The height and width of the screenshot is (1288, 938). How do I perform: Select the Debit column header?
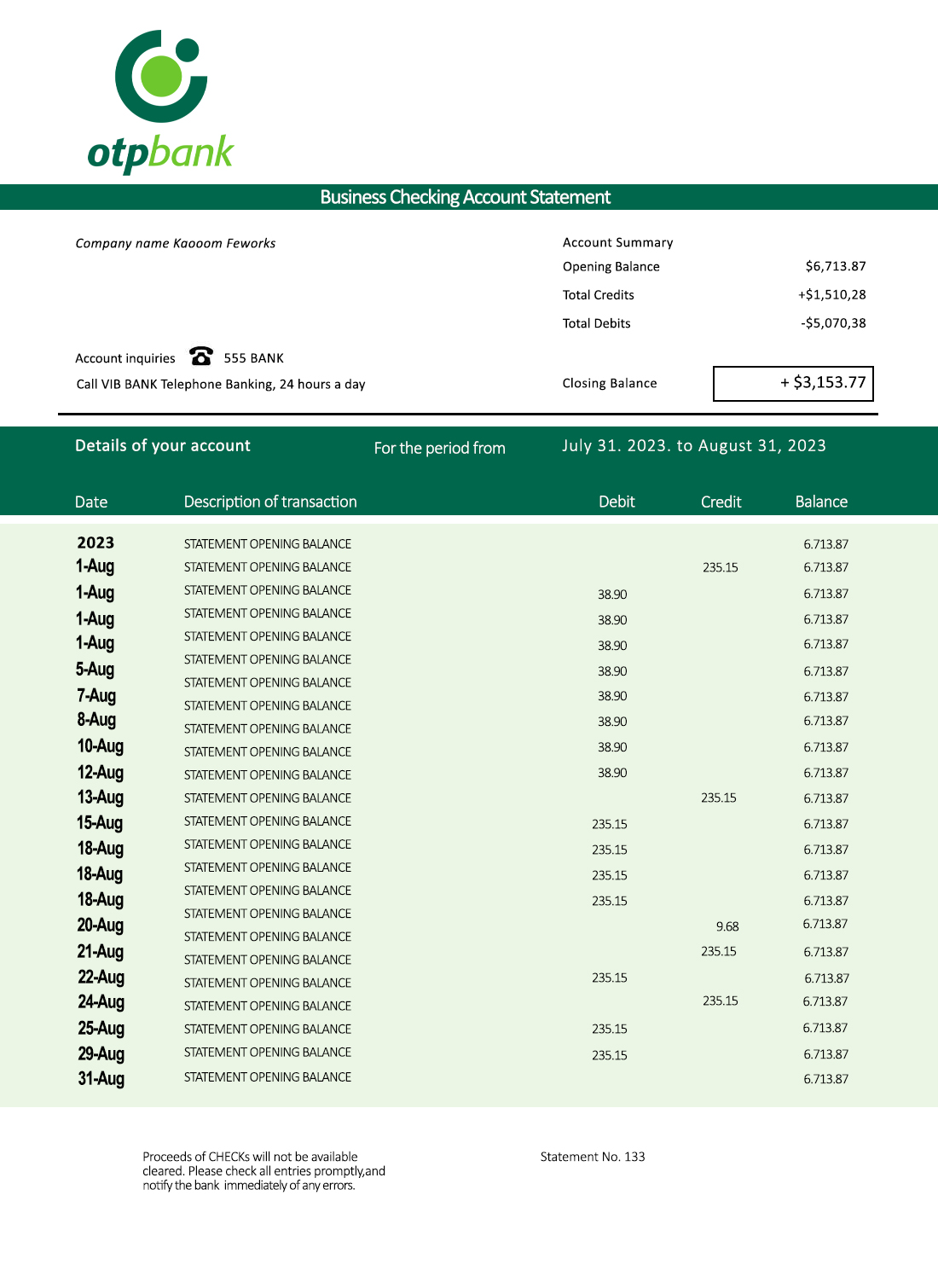click(617, 502)
